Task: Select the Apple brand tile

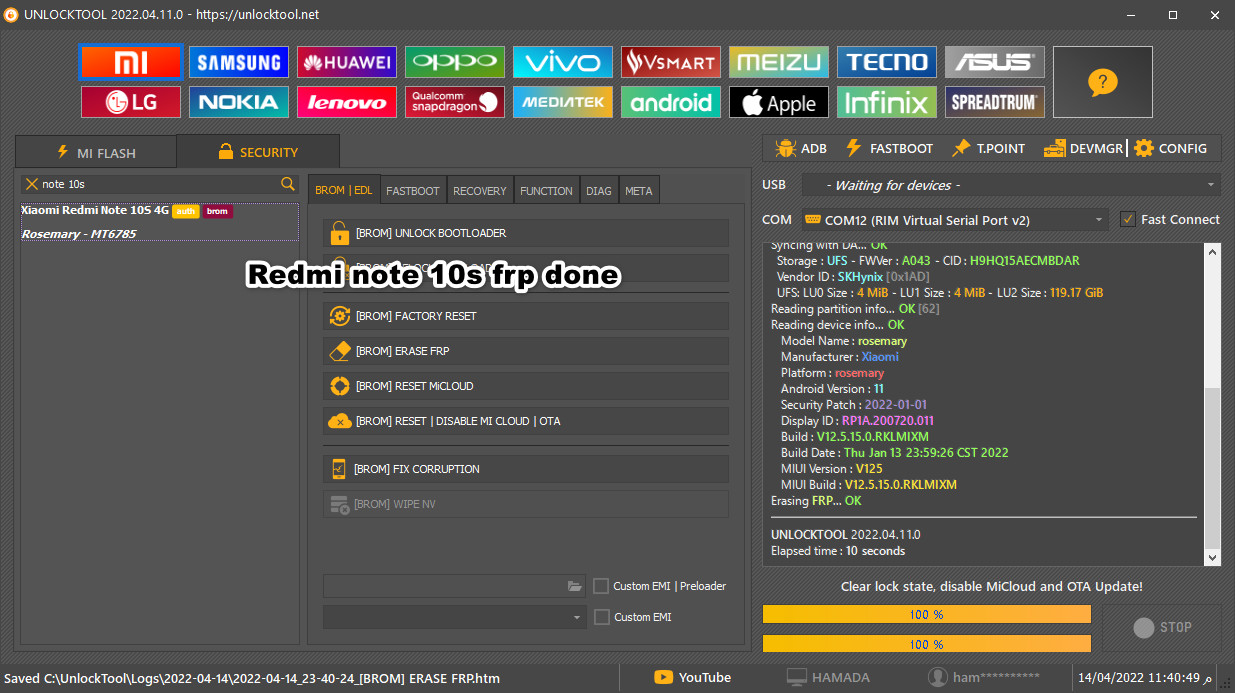Action: click(x=778, y=102)
